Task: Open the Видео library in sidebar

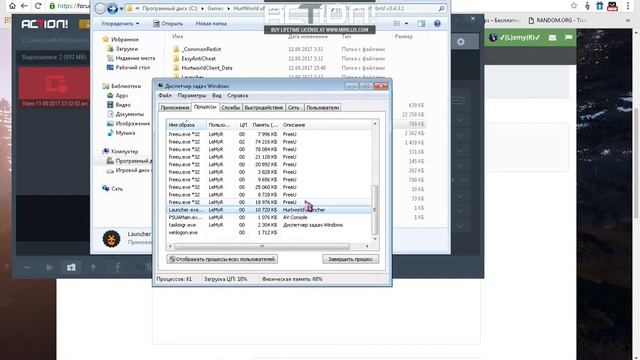Action: click(119, 105)
